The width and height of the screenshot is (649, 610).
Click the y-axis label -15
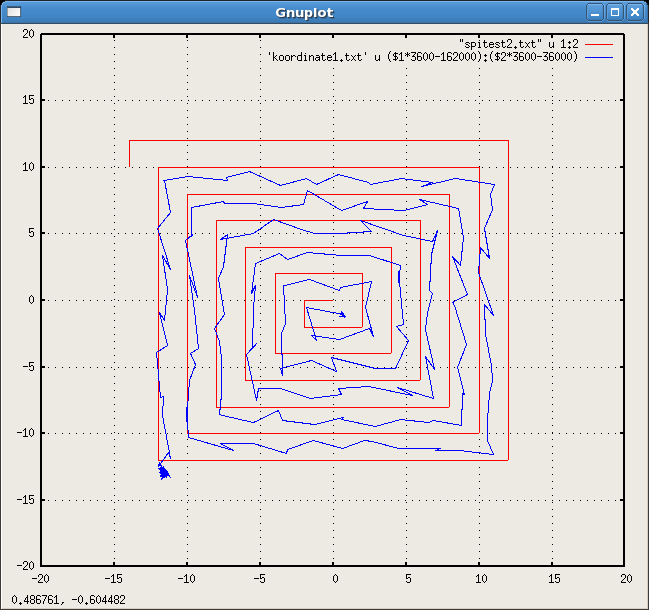tap(26, 500)
